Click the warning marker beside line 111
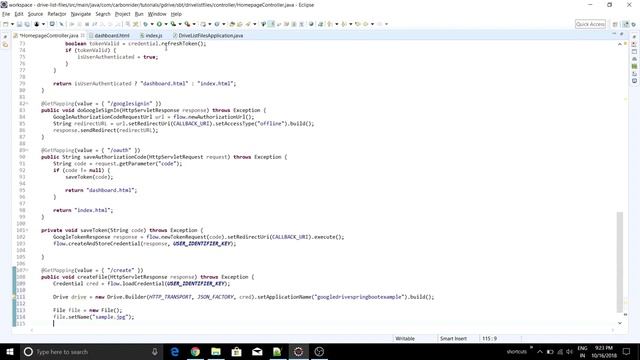 click(14, 297)
